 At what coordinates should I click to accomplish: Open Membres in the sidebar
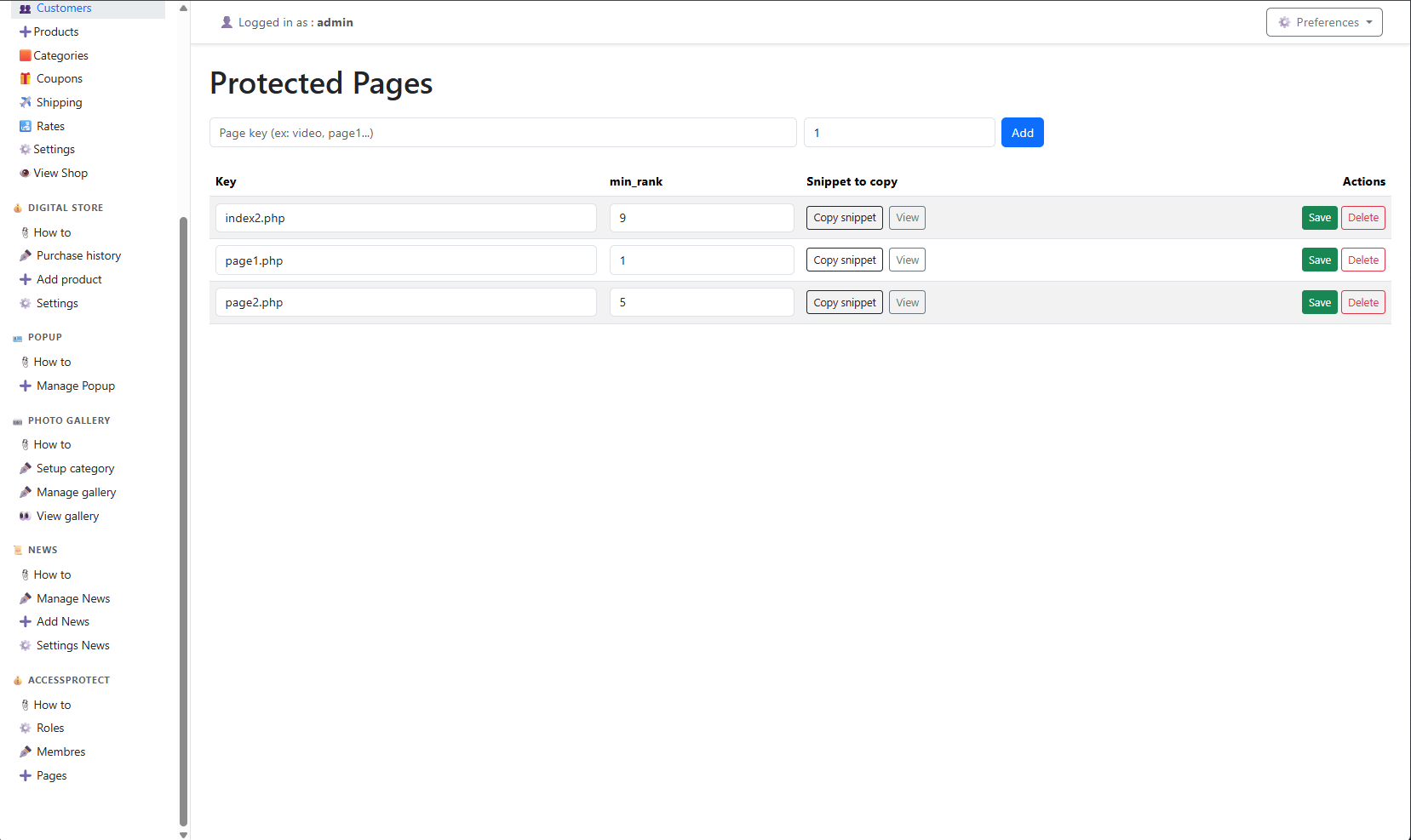pyautogui.click(x=61, y=751)
